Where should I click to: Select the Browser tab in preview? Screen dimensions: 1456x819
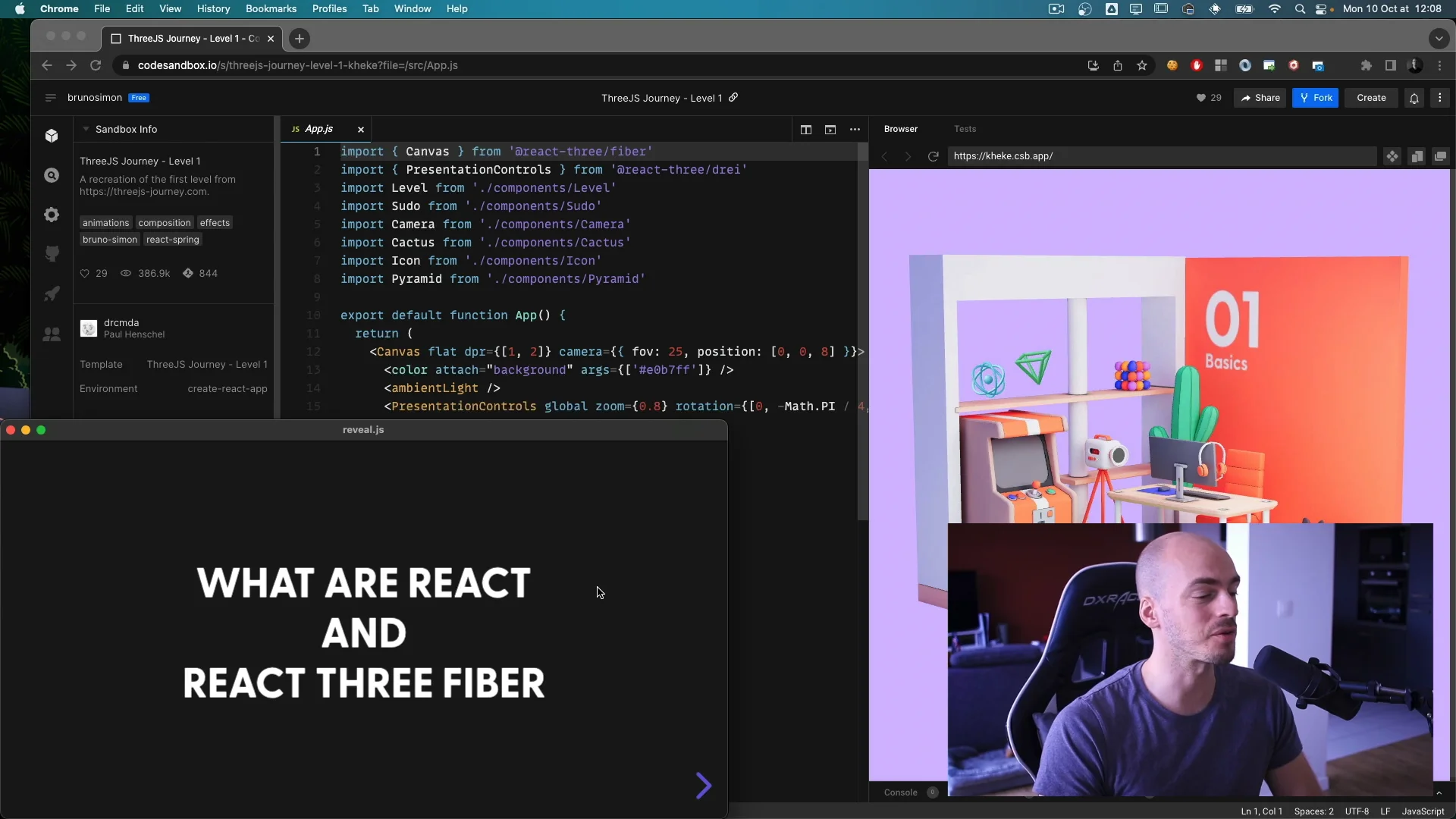coord(901,128)
